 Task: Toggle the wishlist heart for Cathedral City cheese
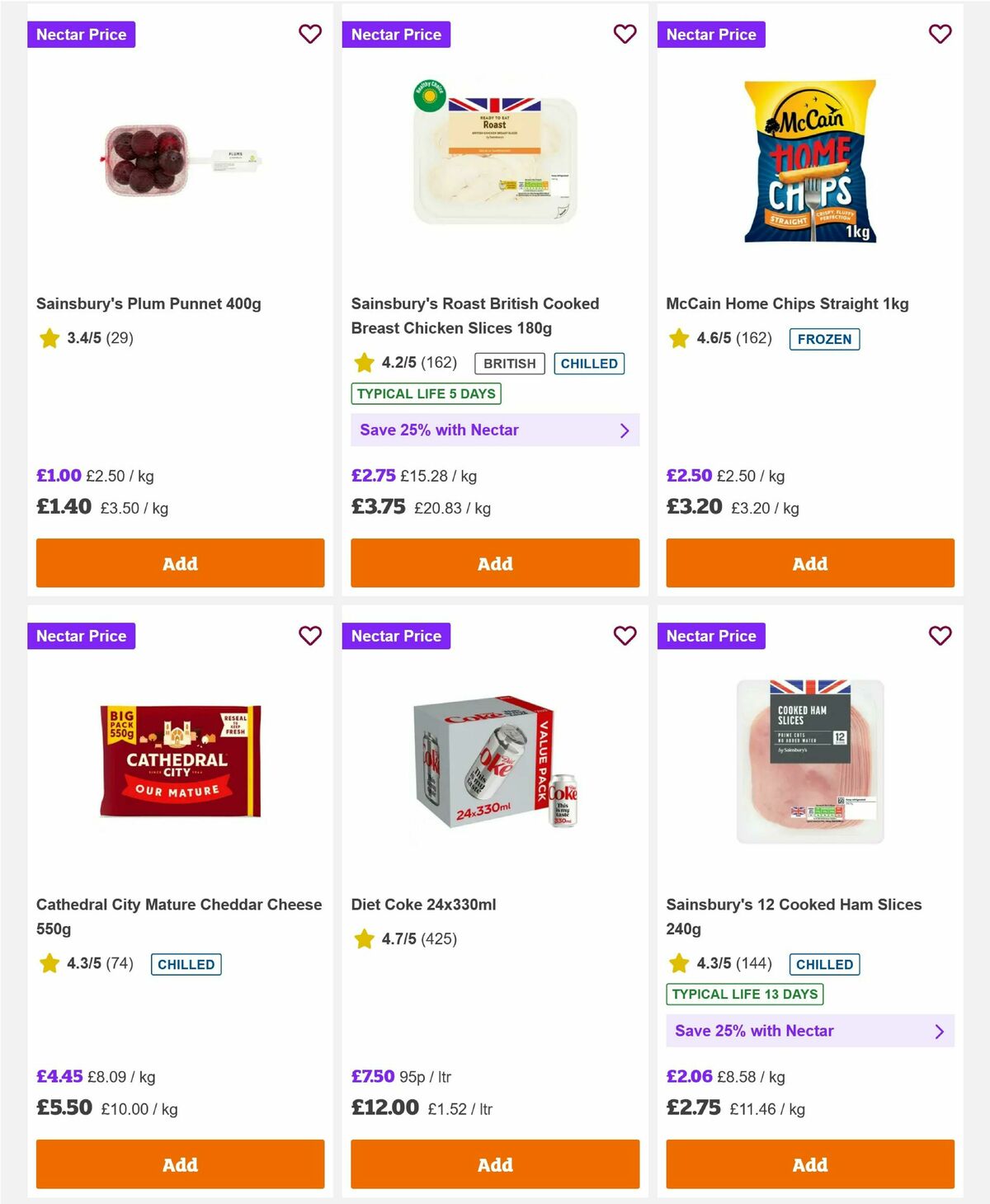[310, 636]
